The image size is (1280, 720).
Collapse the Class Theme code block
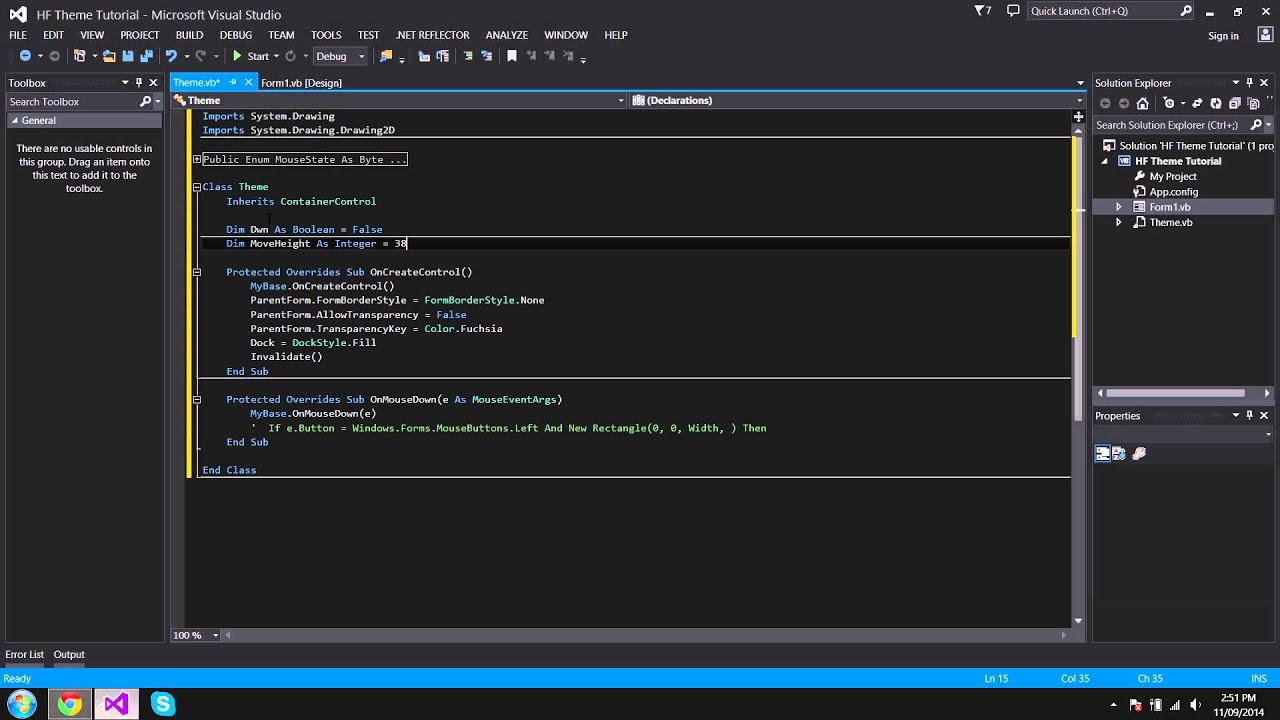coord(197,187)
